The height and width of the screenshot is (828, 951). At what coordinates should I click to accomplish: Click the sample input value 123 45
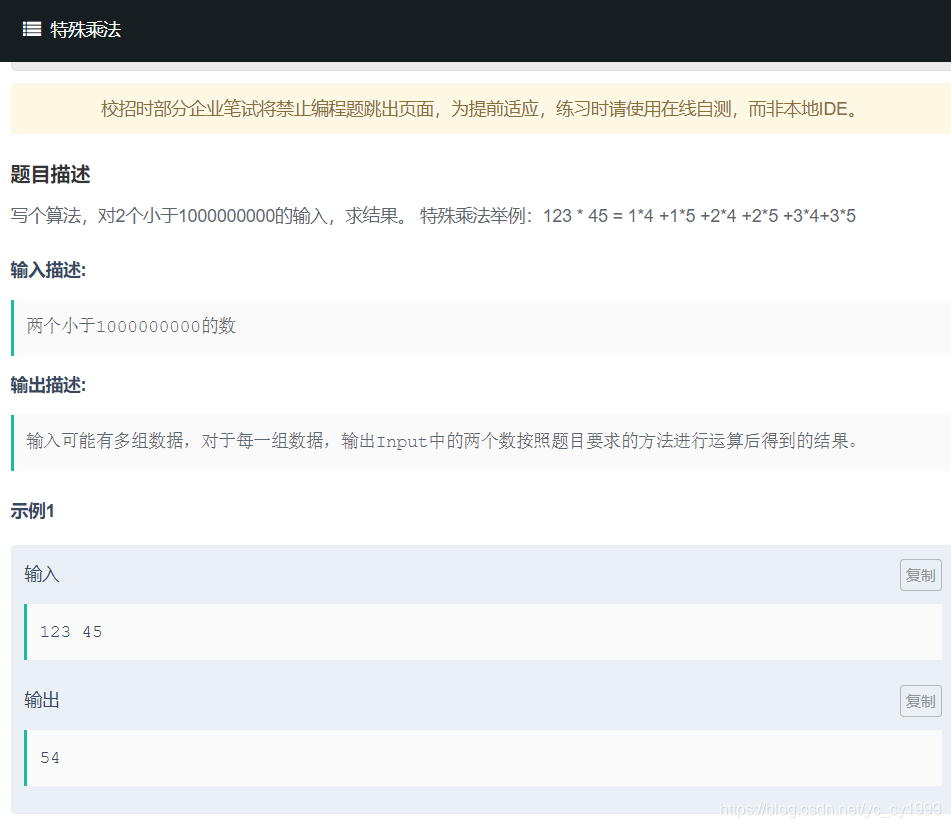71,632
